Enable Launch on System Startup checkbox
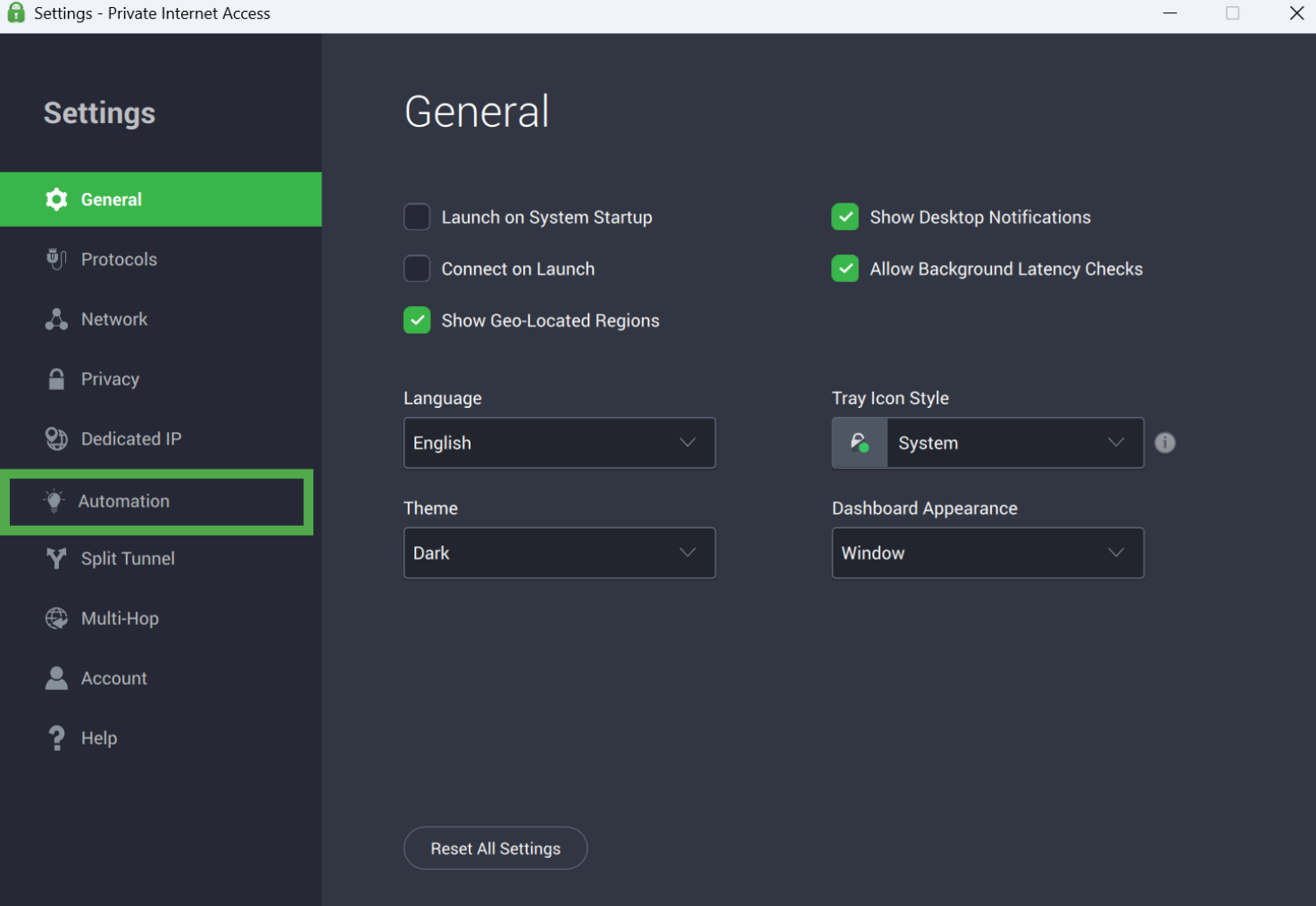The image size is (1316, 906). pyautogui.click(x=417, y=217)
